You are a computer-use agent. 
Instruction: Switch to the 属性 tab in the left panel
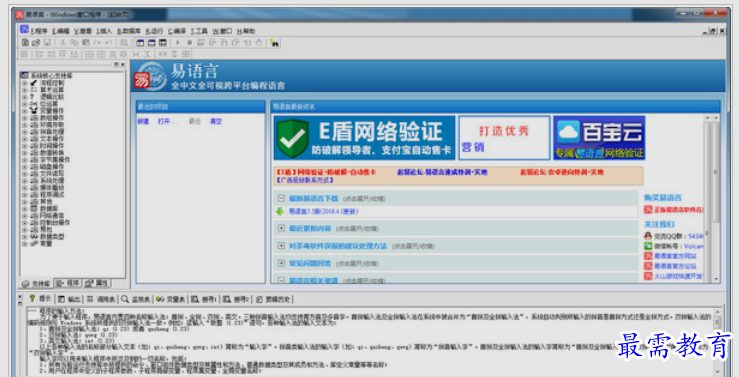[x=97, y=283]
